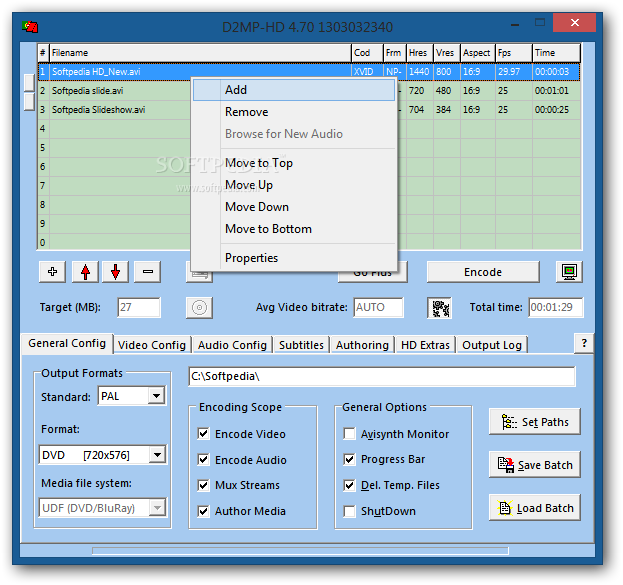
Task: Click the Hres column header
Action: 420,53
